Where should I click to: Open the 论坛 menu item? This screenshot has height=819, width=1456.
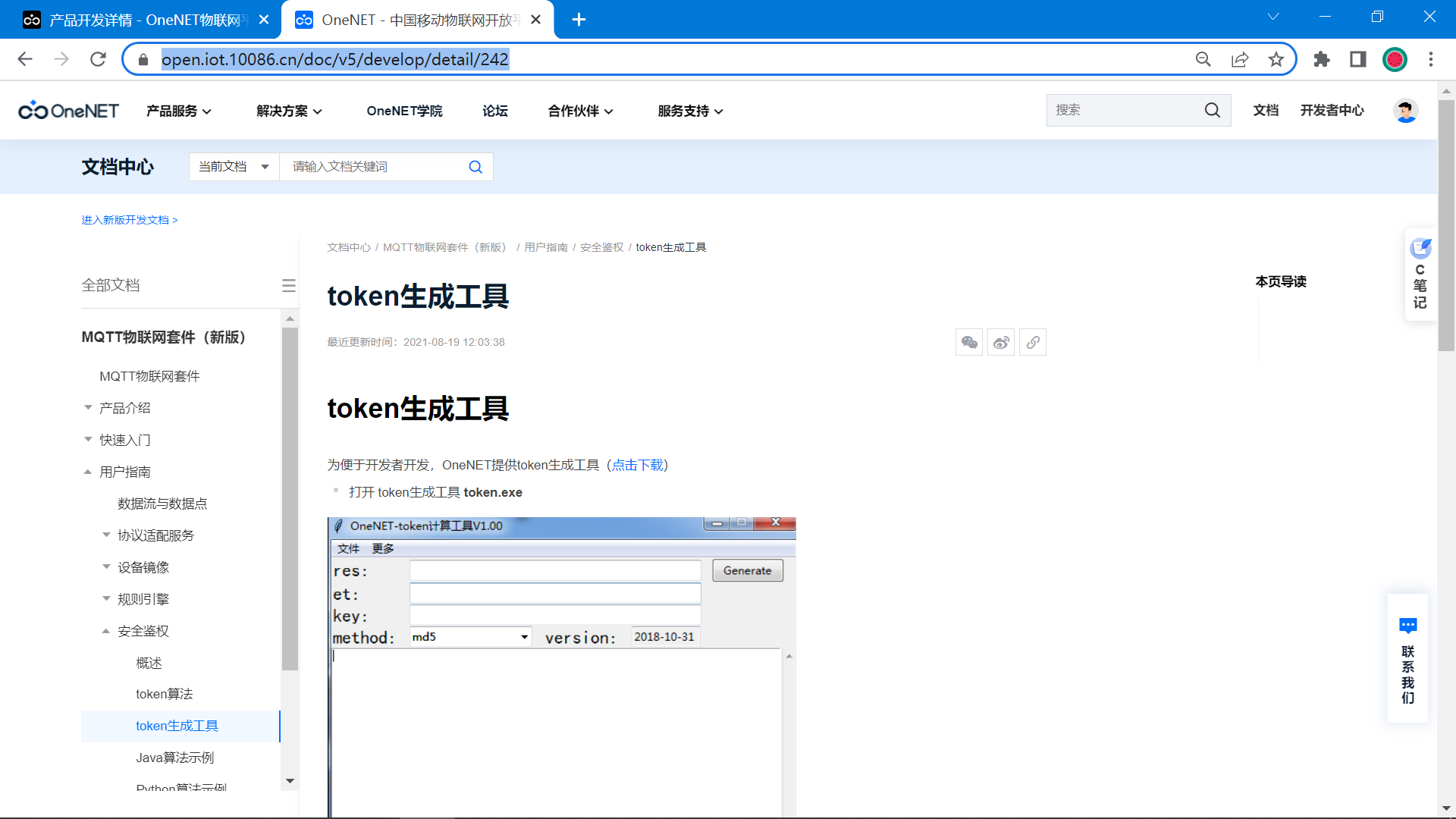pyautogui.click(x=495, y=111)
